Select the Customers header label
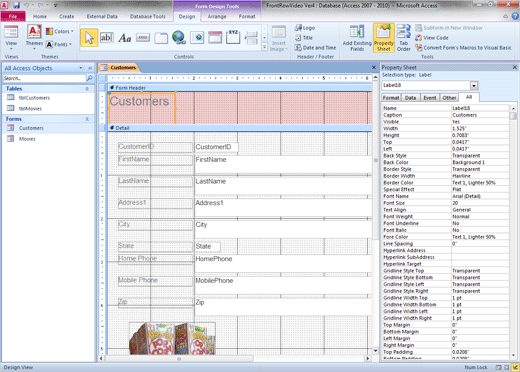Screen dimensions: 520x372 pos(142,108)
